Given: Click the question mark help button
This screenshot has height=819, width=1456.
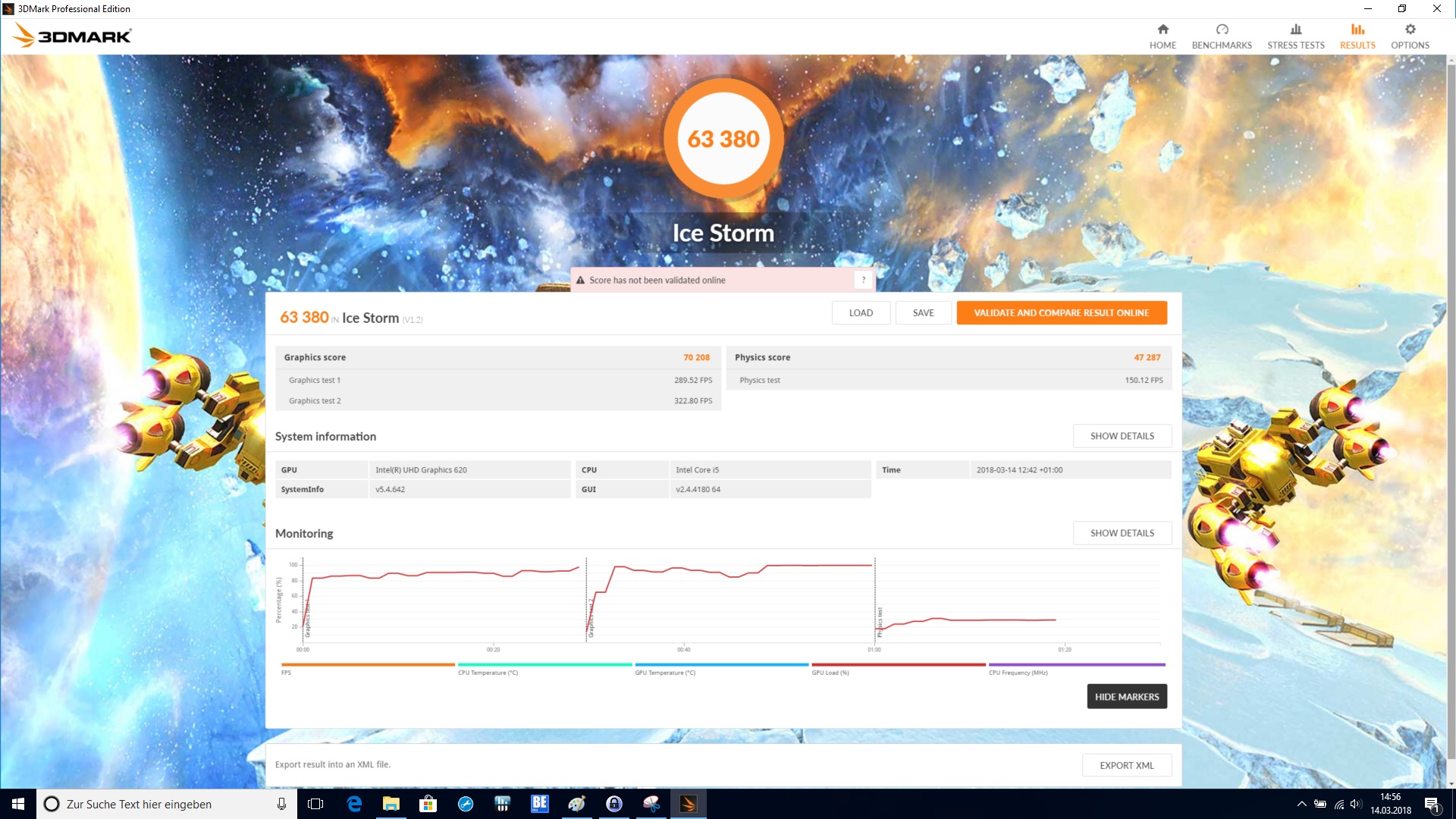Looking at the screenshot, I should tap(863, 280).
